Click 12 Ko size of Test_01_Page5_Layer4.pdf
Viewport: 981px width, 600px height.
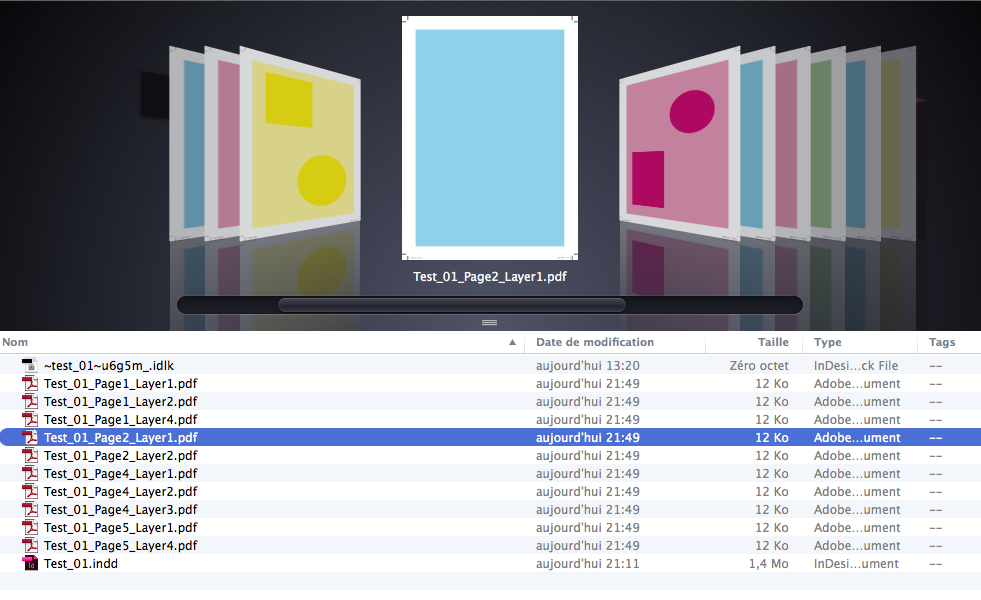771,546
